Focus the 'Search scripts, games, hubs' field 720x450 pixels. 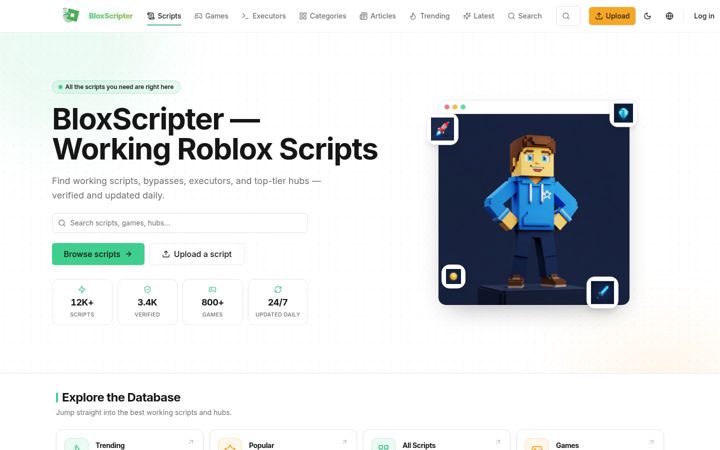click(180, 223)
